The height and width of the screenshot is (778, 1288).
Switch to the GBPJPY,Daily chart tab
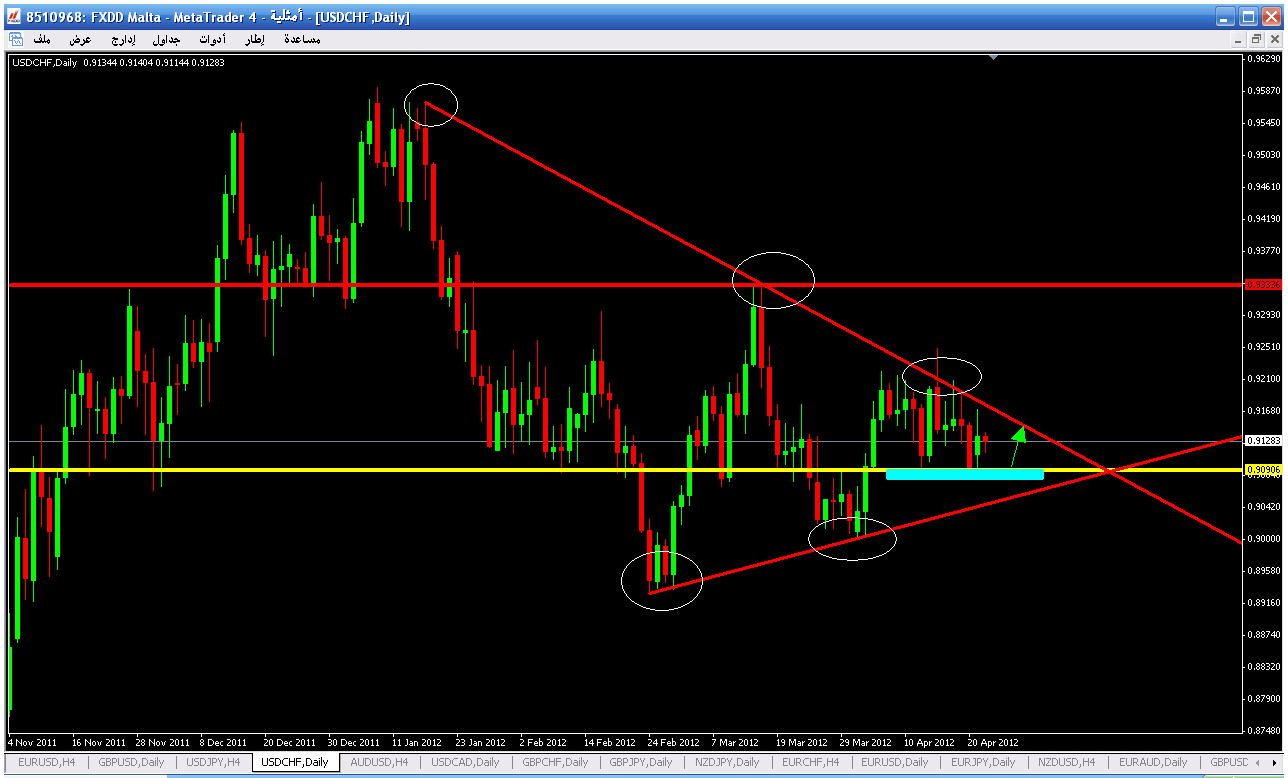point(640,762)
